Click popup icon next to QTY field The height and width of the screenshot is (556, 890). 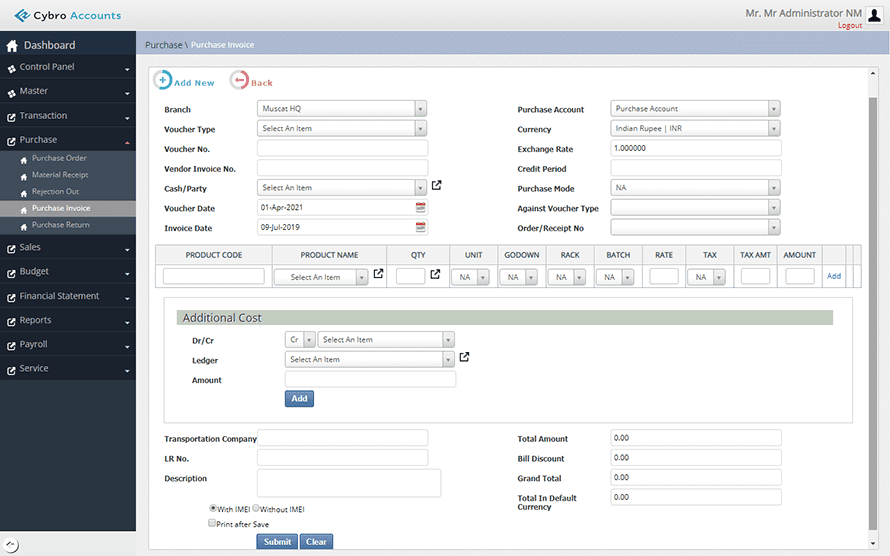(435, 274)
